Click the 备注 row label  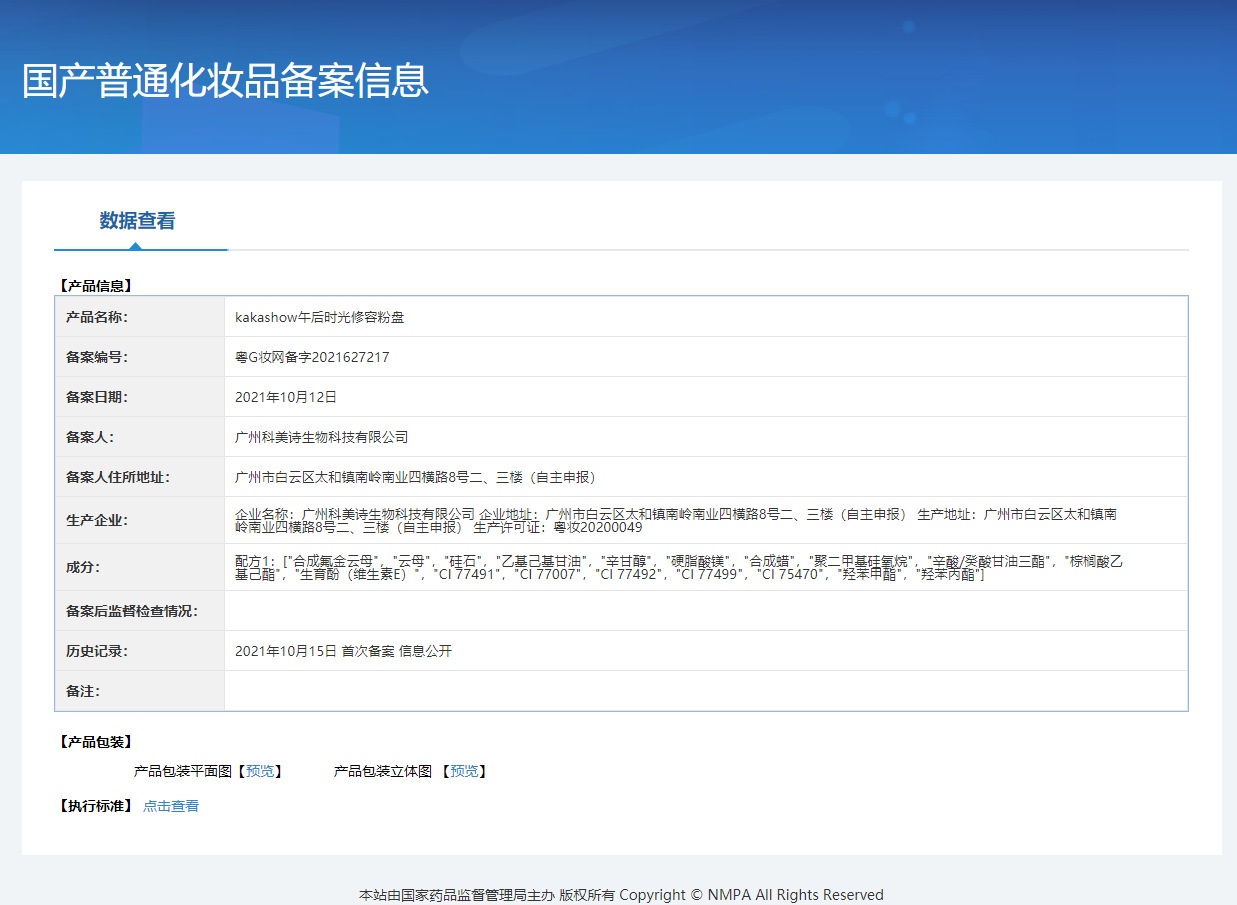point(83,691)
